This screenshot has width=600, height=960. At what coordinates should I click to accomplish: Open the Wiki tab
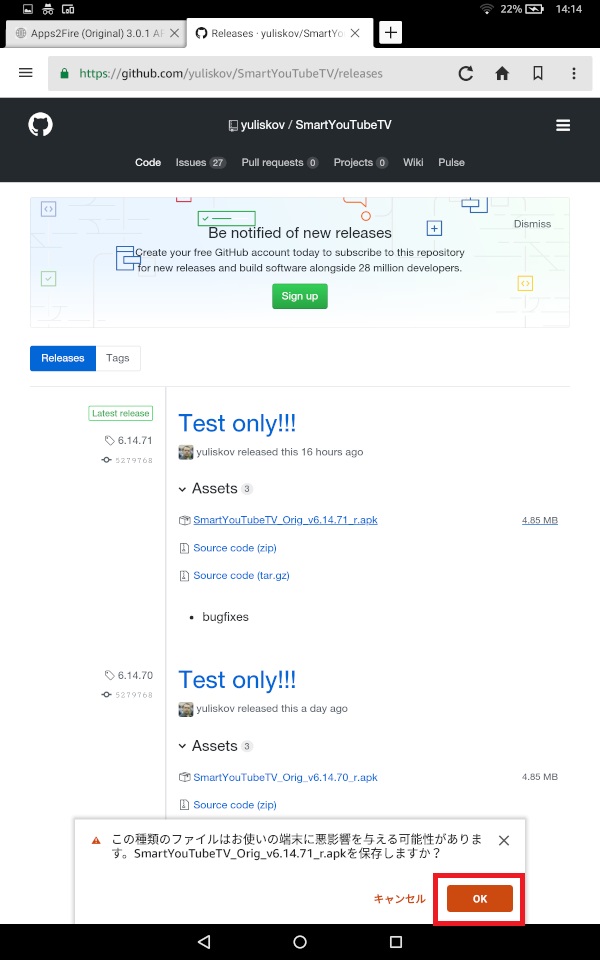tap(413, 162)
